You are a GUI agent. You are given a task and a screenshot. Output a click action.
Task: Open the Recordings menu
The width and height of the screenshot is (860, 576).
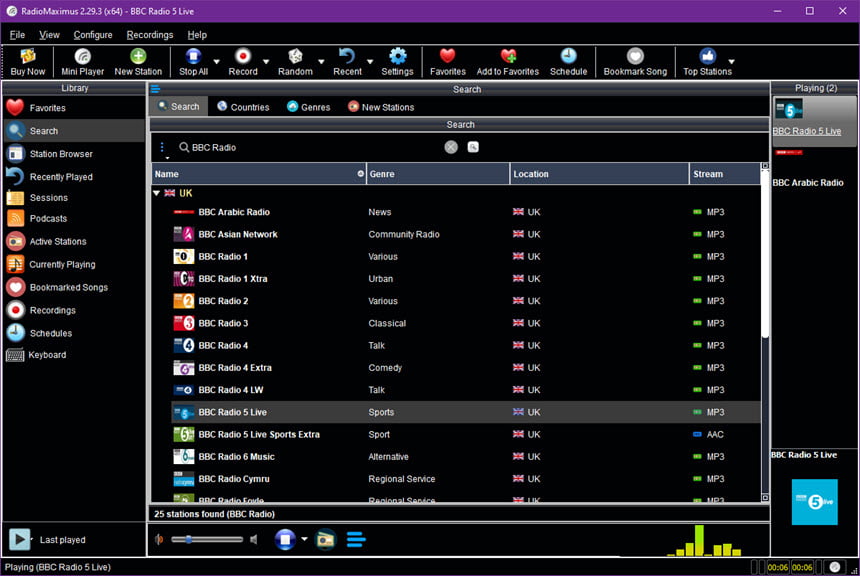[150, 35]
